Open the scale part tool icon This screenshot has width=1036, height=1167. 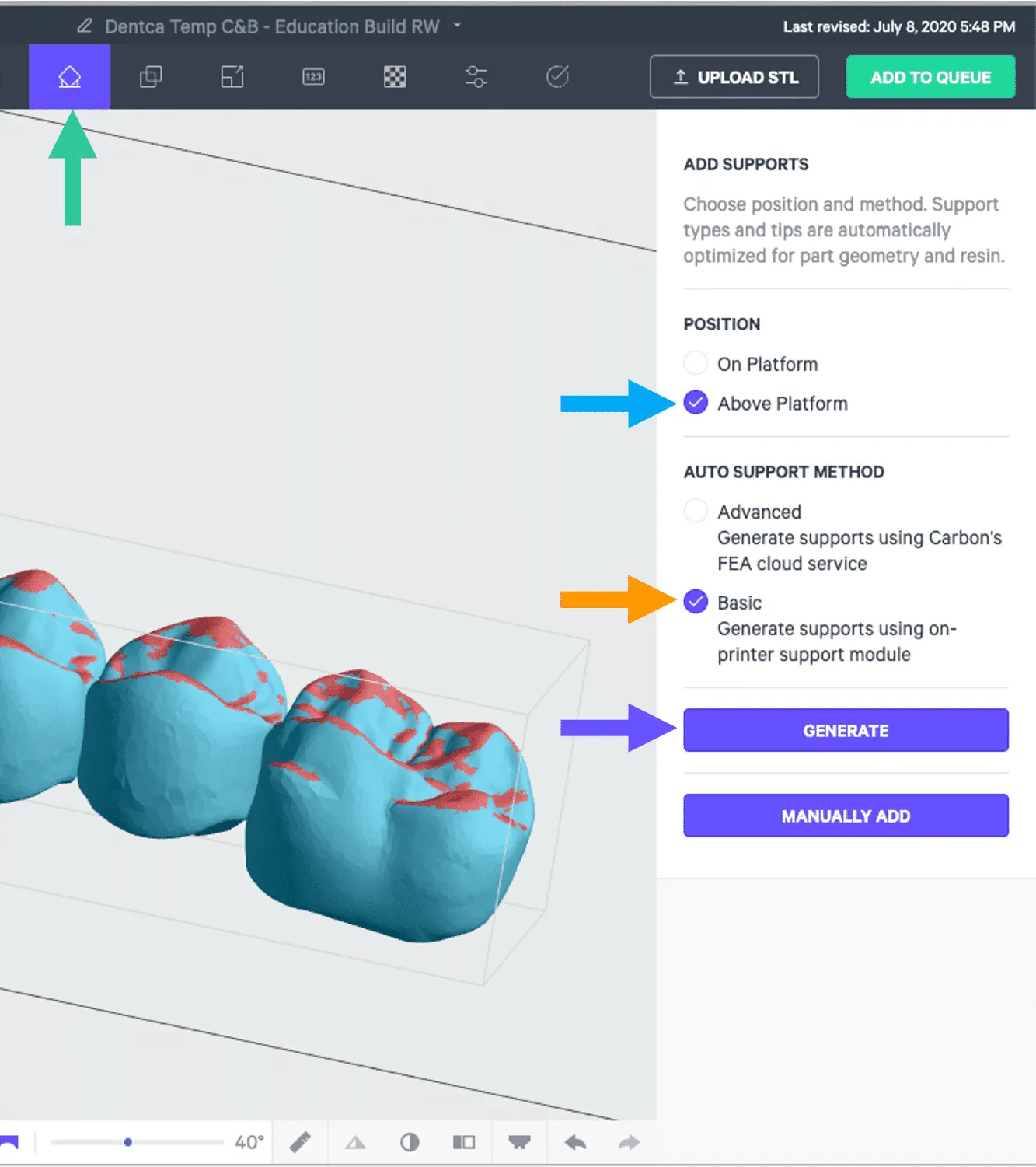tap(232, 76)
